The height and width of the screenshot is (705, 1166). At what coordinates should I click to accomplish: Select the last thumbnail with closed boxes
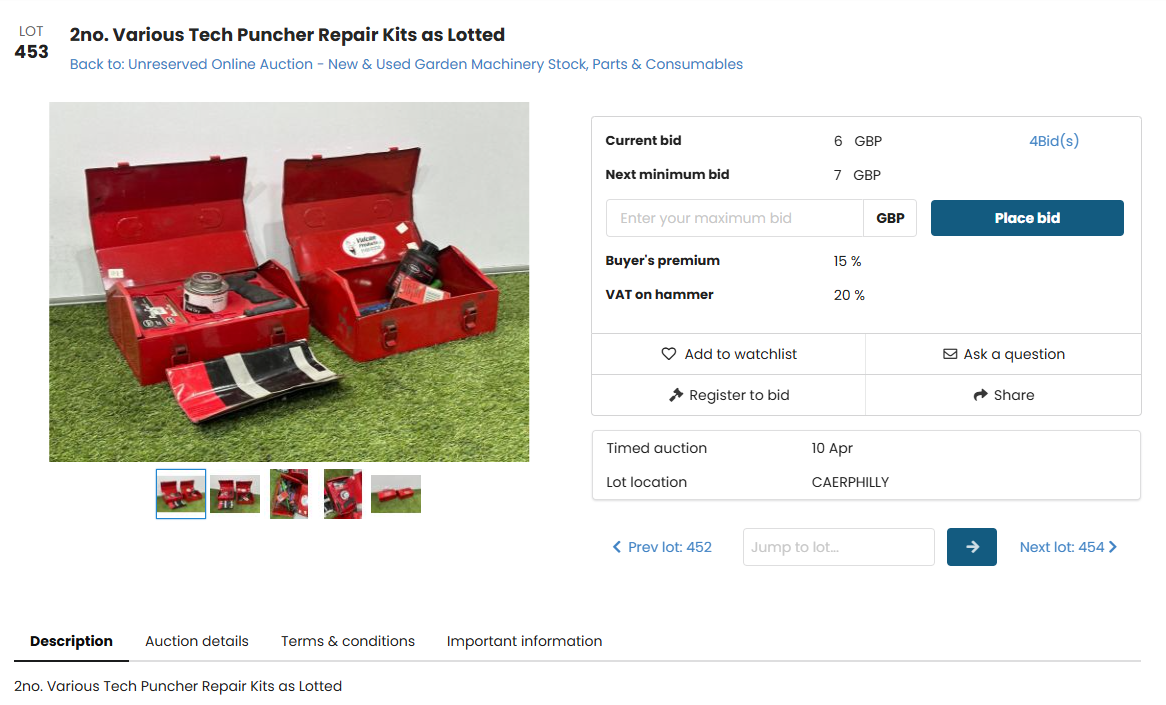396,494
